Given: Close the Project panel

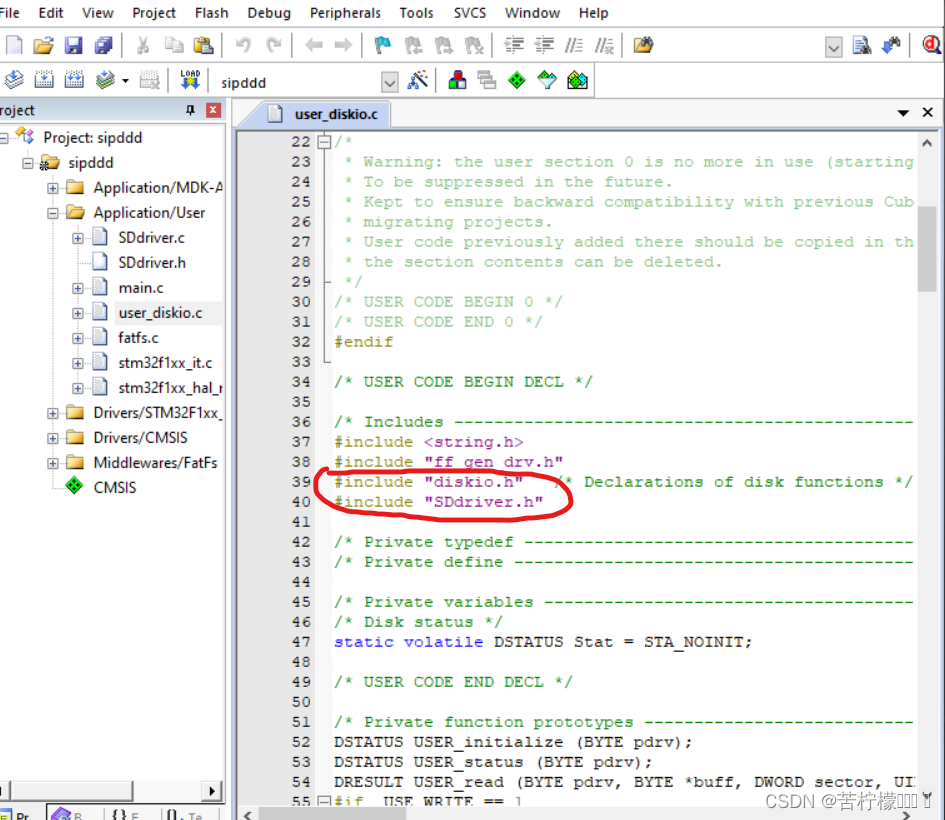Looking at the screenshot, I should (213, 110).
